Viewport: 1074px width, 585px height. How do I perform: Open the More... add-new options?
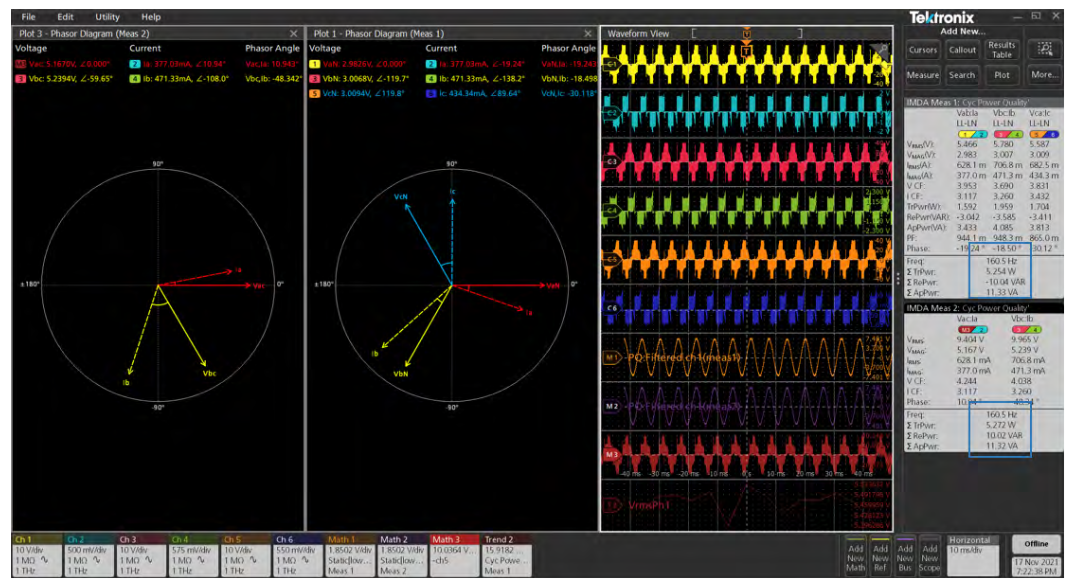click(x=1045, y=75)
